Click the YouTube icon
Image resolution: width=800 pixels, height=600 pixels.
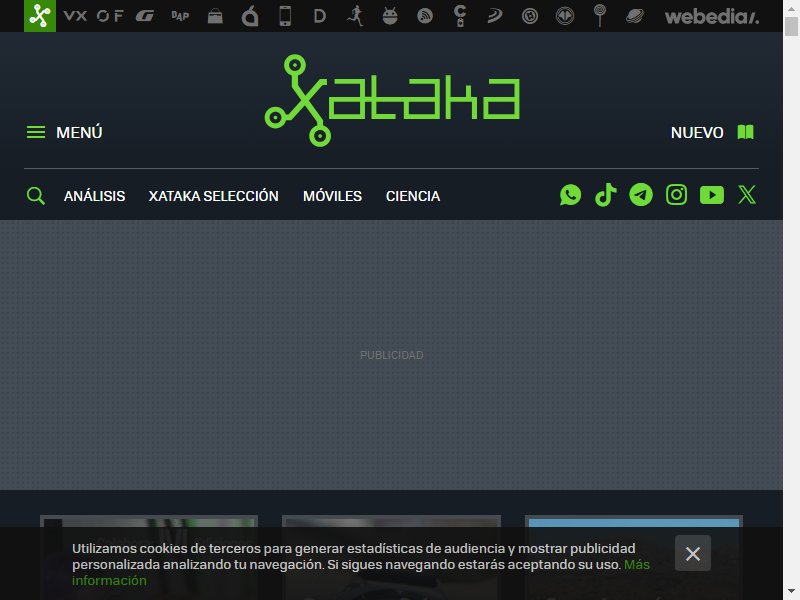(712, 195)
